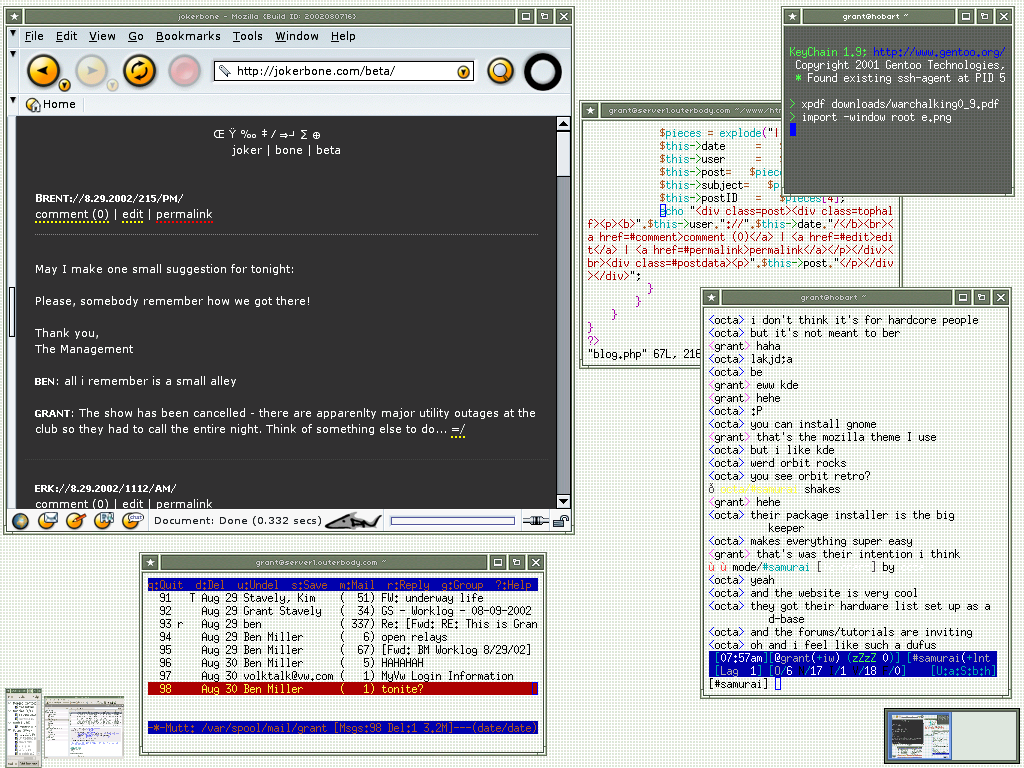Click the sidebar grippy handle at left edge

coord(12,312)
